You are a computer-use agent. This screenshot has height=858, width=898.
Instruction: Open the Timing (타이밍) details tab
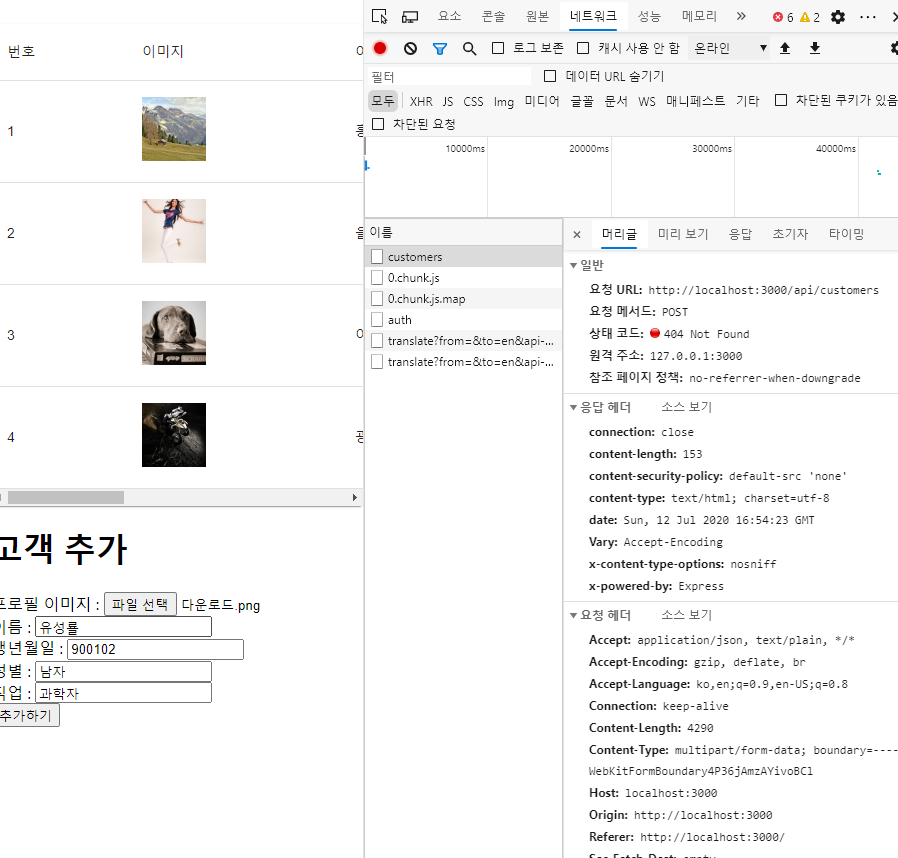(x=846, y=234)
